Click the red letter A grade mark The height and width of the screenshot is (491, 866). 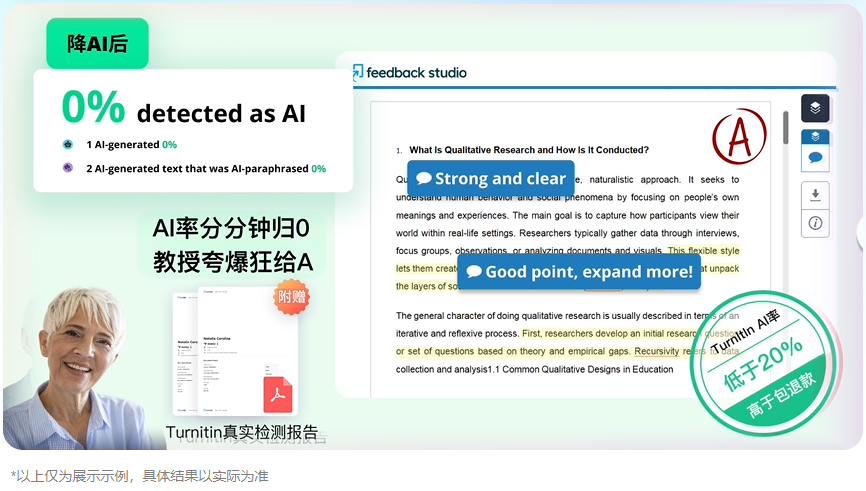click(739, 136)
